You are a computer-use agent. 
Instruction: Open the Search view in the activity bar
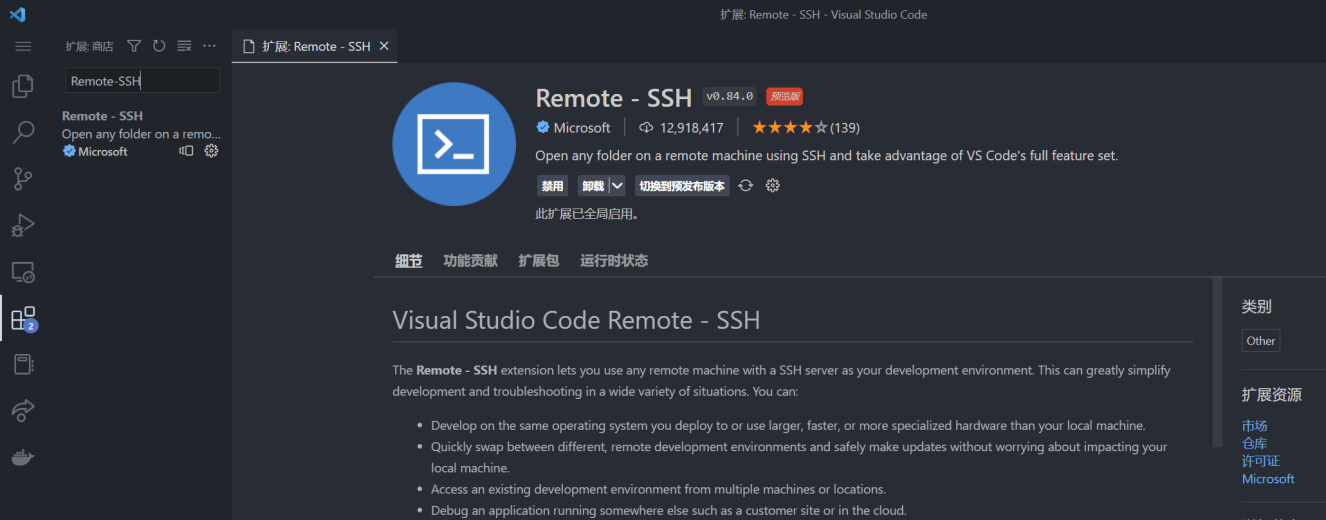click(x=23, y=132)
